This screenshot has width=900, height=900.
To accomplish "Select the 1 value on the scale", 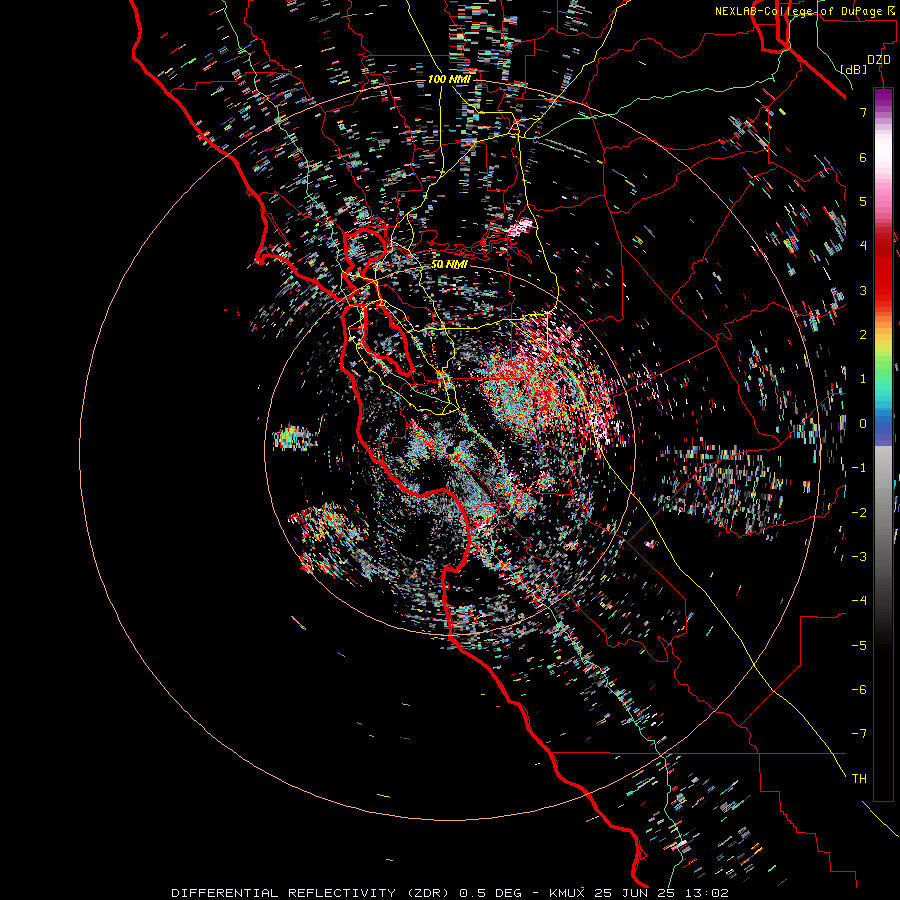I will point(863,379).
